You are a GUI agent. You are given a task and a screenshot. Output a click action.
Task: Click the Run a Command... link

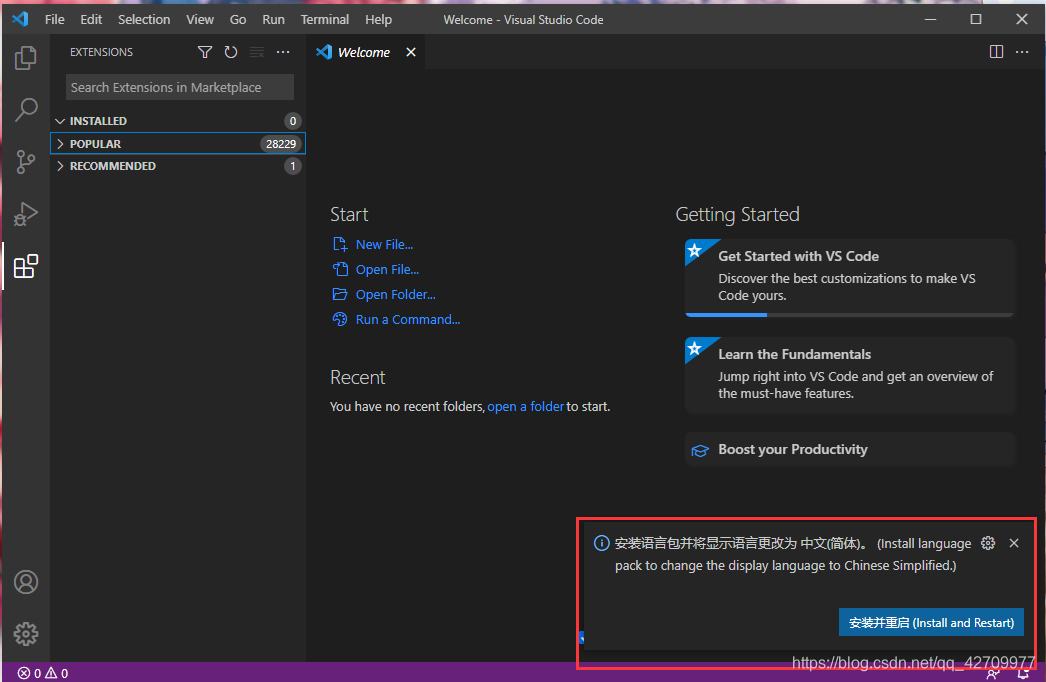point(408,319)
